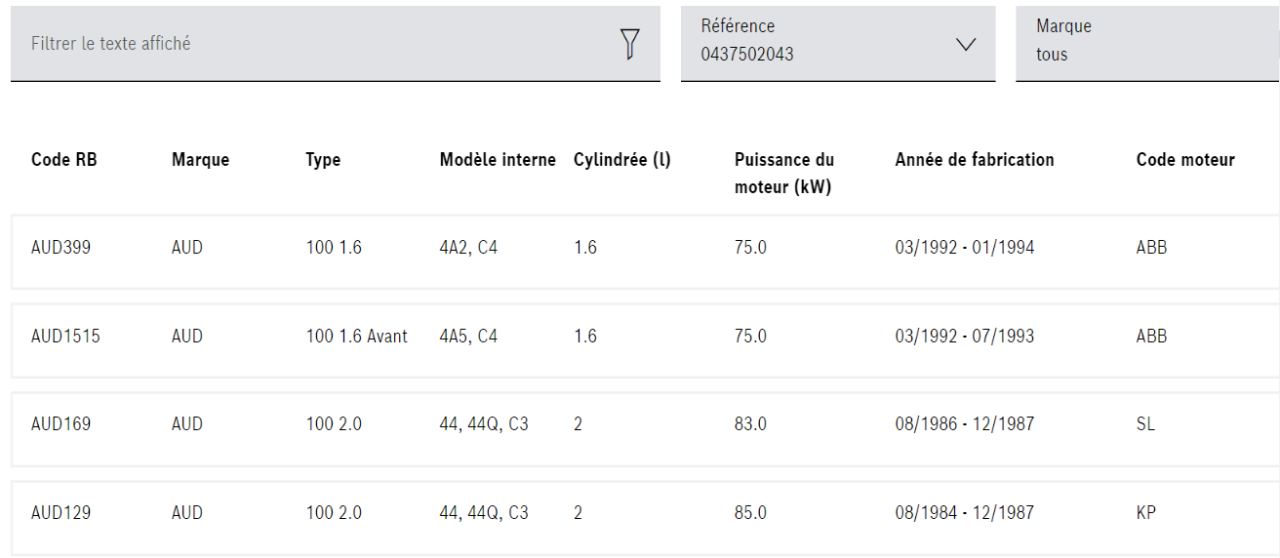Click the 08/1984 - 12/1987 date cell

(964, 512)
